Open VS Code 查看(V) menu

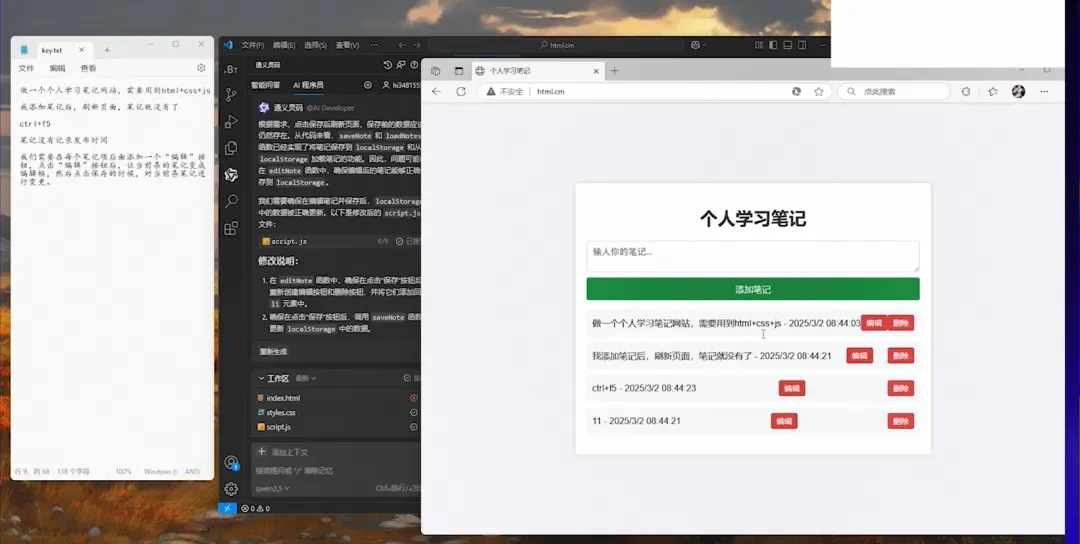pos(347,45)
